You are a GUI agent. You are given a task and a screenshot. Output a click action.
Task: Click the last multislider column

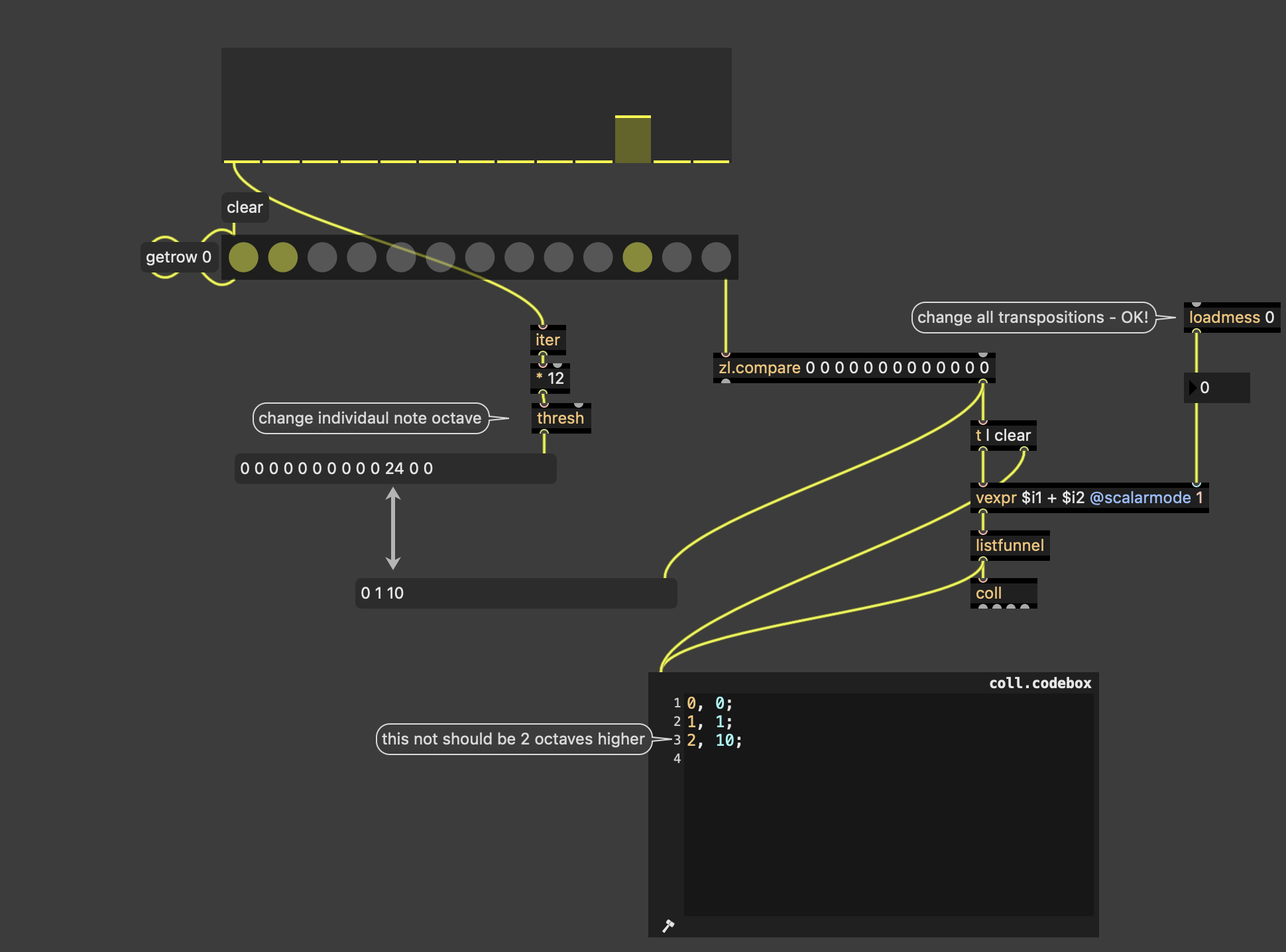tap(711, 106)
